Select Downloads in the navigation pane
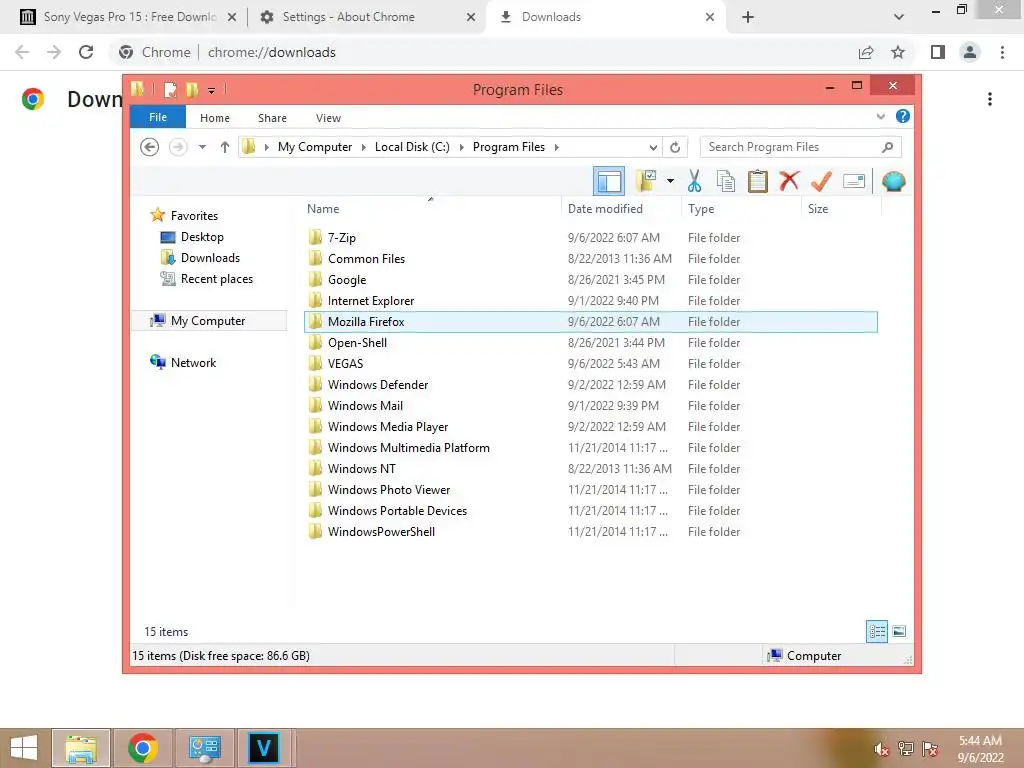 pyautogui.click(x=210, y=258)
